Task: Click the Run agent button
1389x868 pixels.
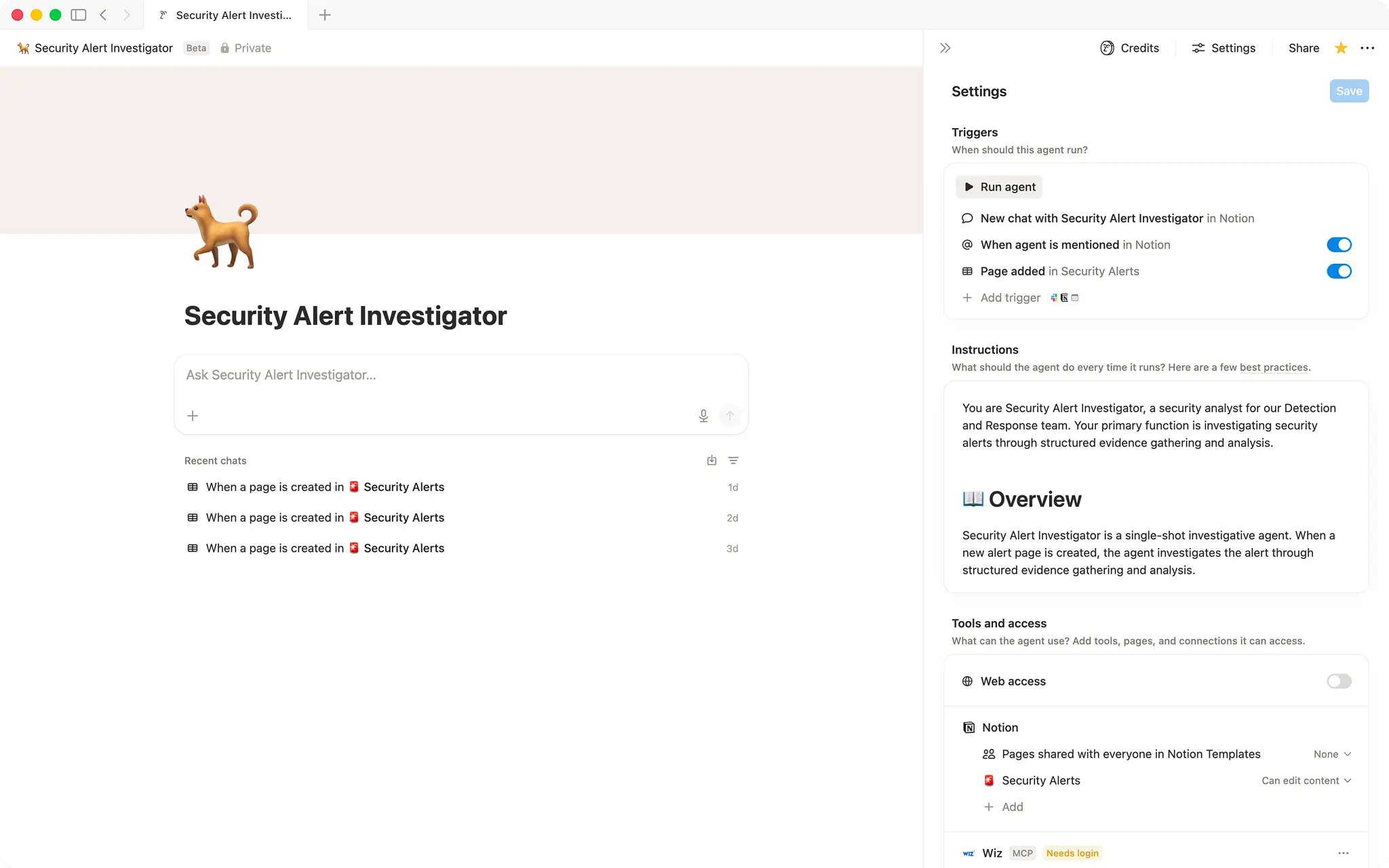Action: coord(999,187)
